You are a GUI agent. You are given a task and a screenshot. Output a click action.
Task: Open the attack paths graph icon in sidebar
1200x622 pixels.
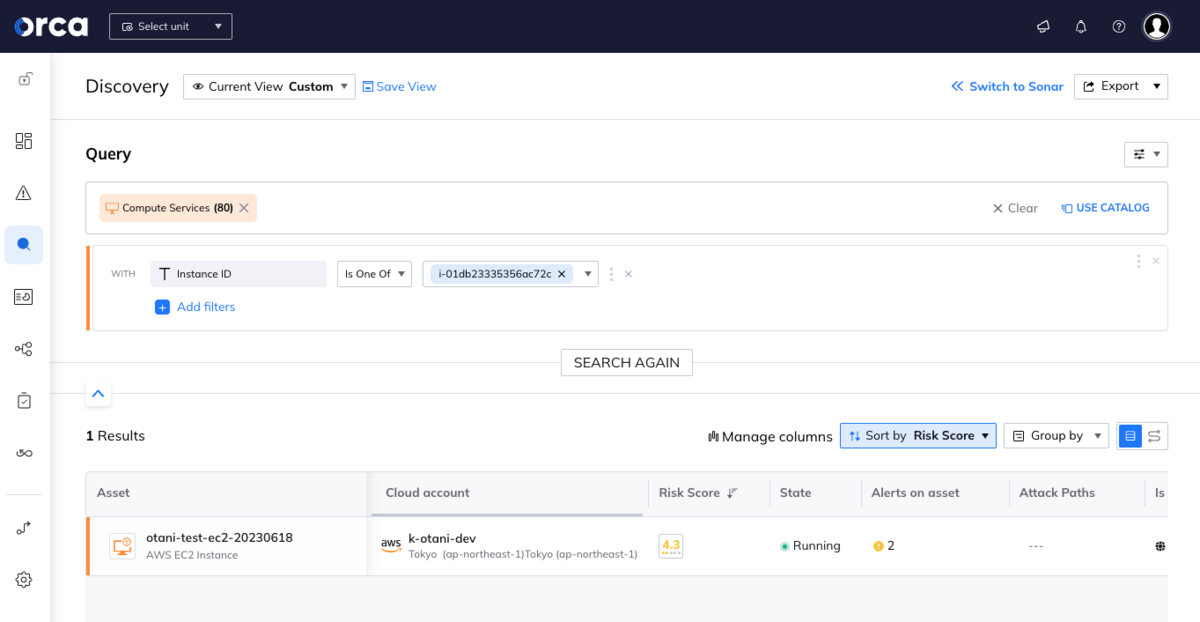point(24,349)
